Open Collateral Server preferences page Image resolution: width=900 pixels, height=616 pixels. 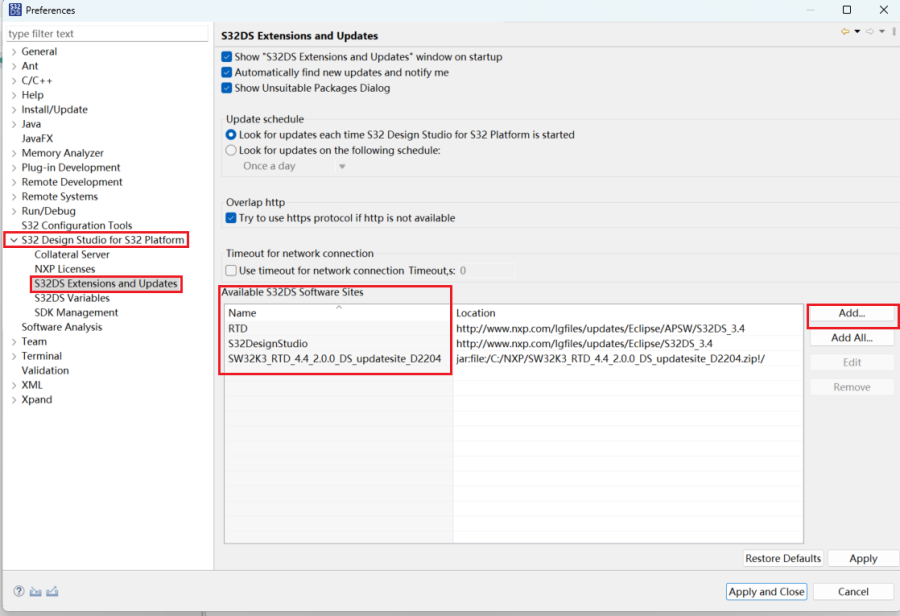(72, 254)
